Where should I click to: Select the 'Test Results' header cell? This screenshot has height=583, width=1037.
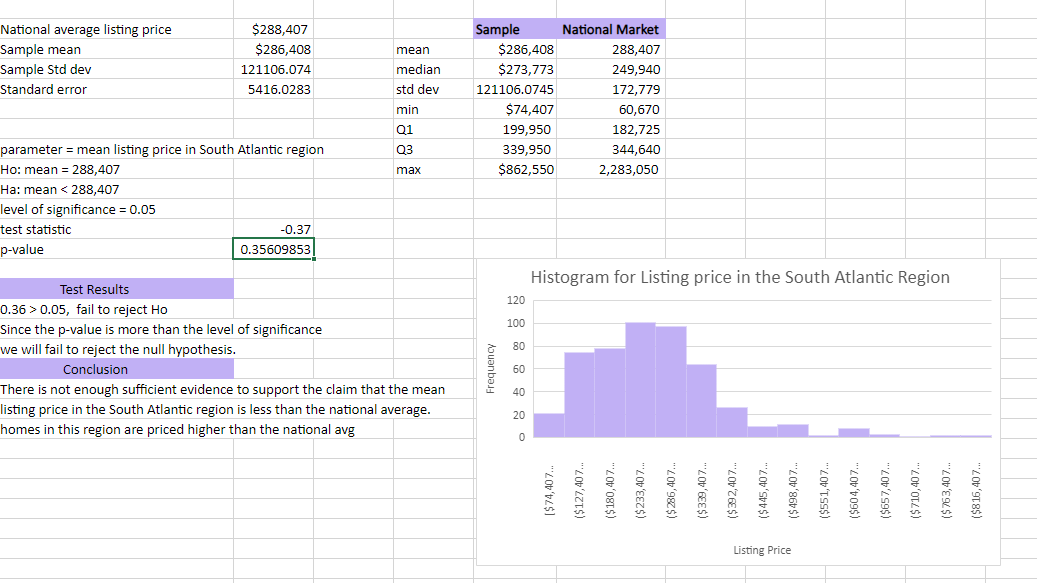116,289
